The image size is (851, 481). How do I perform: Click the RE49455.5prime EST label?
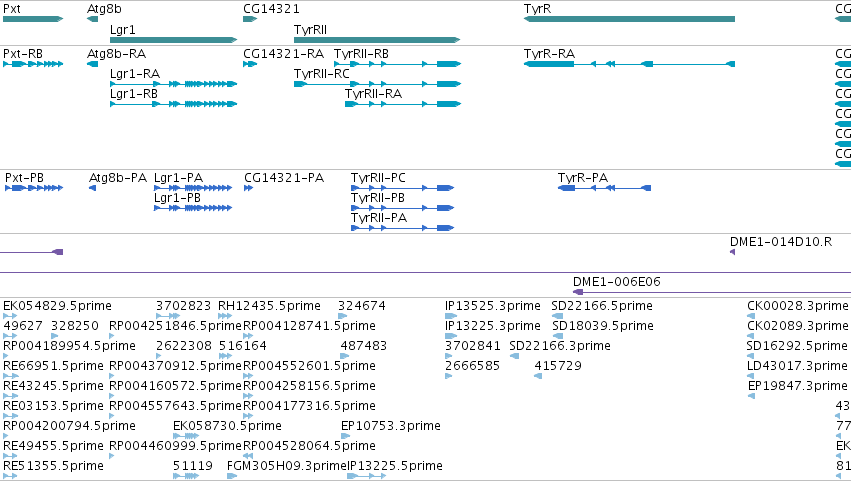[53, 447]
